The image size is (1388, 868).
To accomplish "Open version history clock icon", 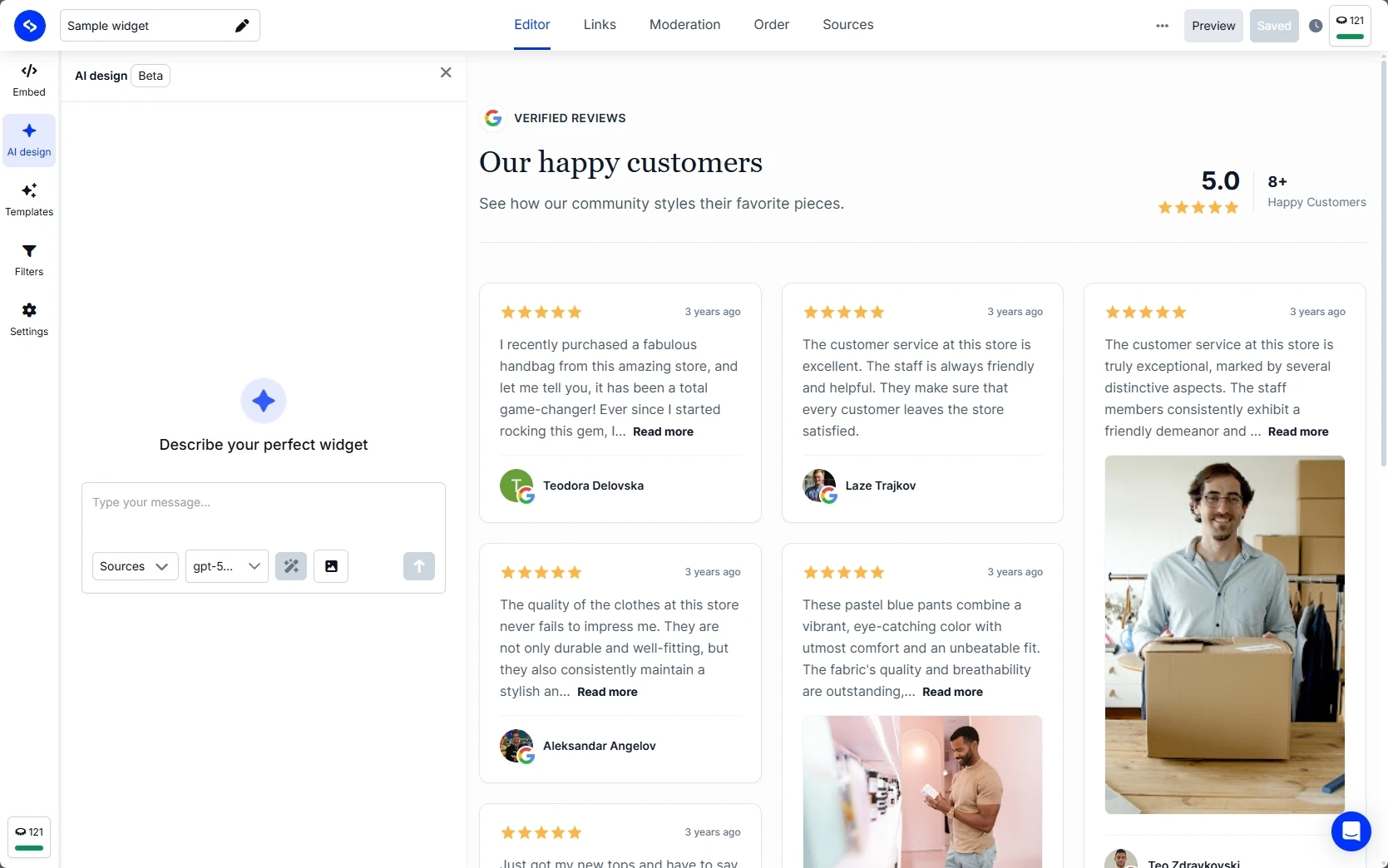I will (x=1316, y=26).
